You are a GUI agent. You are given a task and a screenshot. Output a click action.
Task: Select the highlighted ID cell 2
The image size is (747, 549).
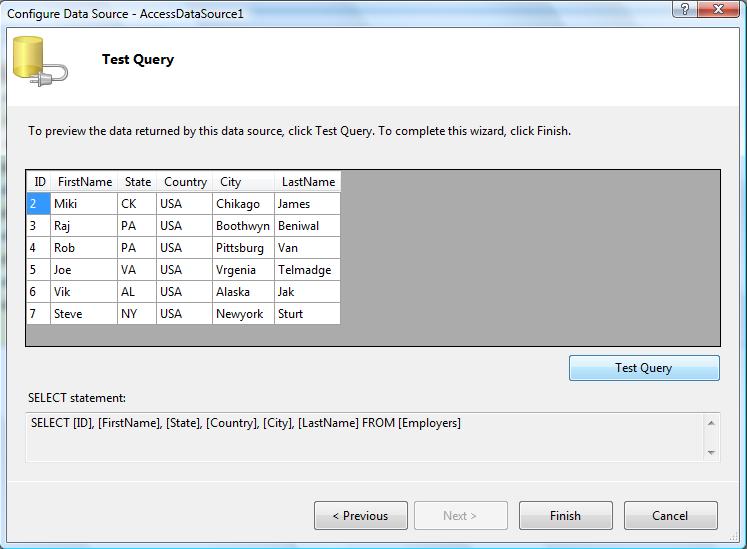pyautogui.click(x=39, y=203)
